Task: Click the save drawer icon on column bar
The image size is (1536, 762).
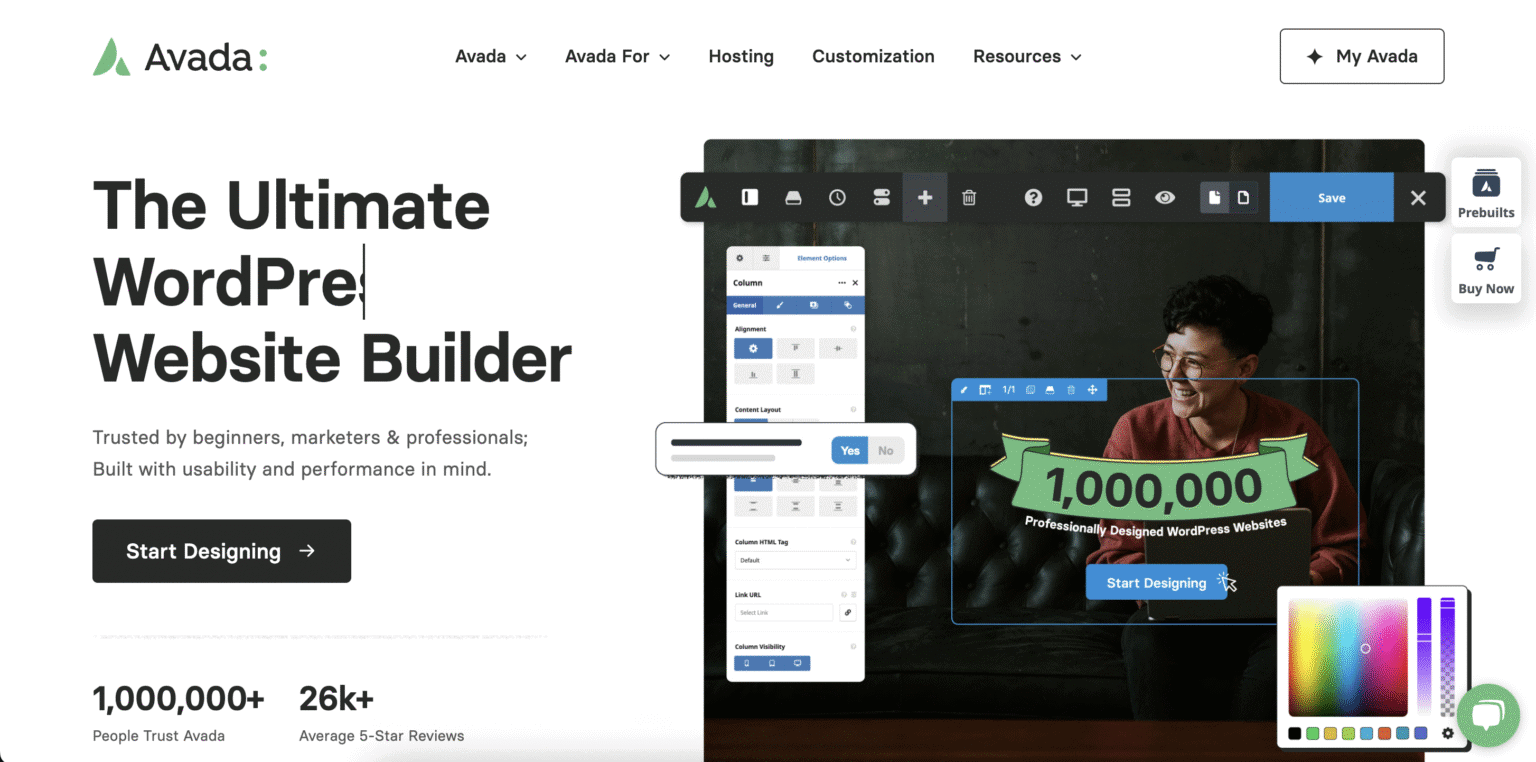Action: 1050,390
